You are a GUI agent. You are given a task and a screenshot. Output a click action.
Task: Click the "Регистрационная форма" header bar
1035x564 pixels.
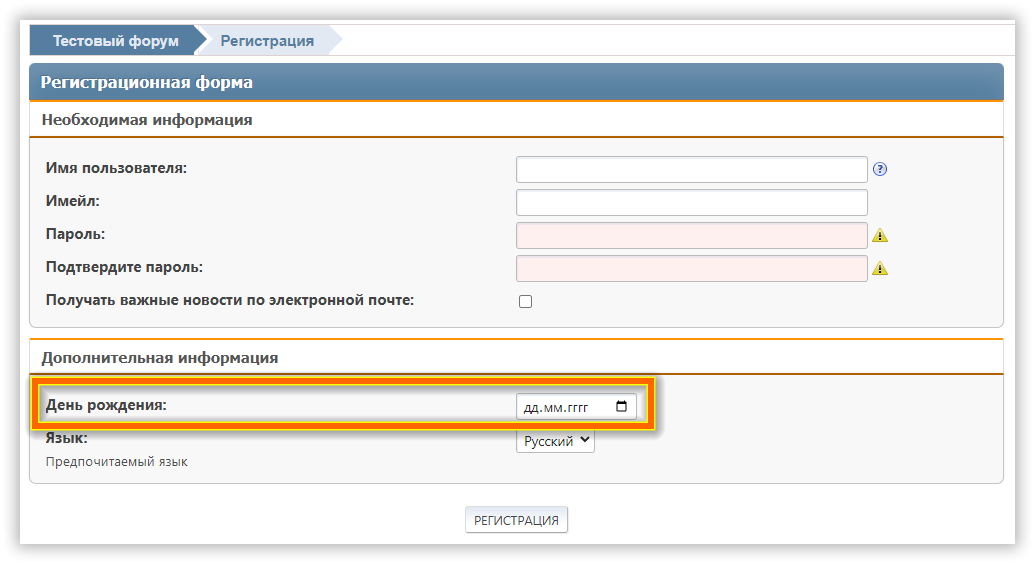146,82
